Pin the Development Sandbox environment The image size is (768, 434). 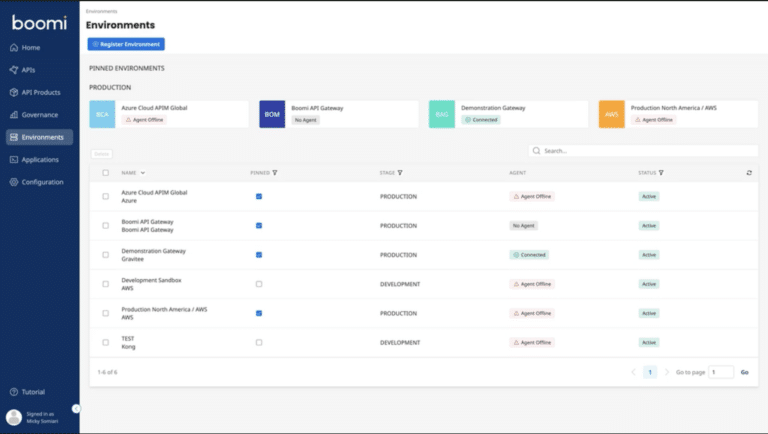tap(259, 284)
